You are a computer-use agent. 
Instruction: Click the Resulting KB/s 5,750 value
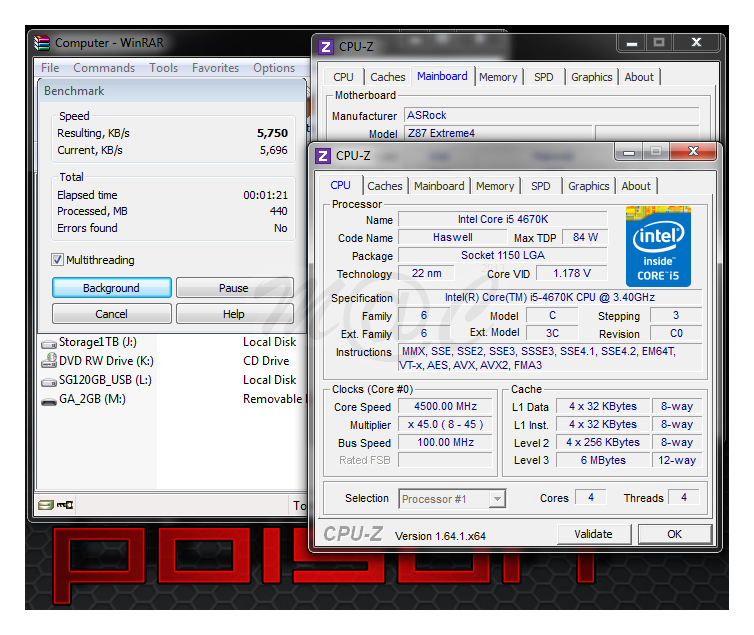pos(272,133)
